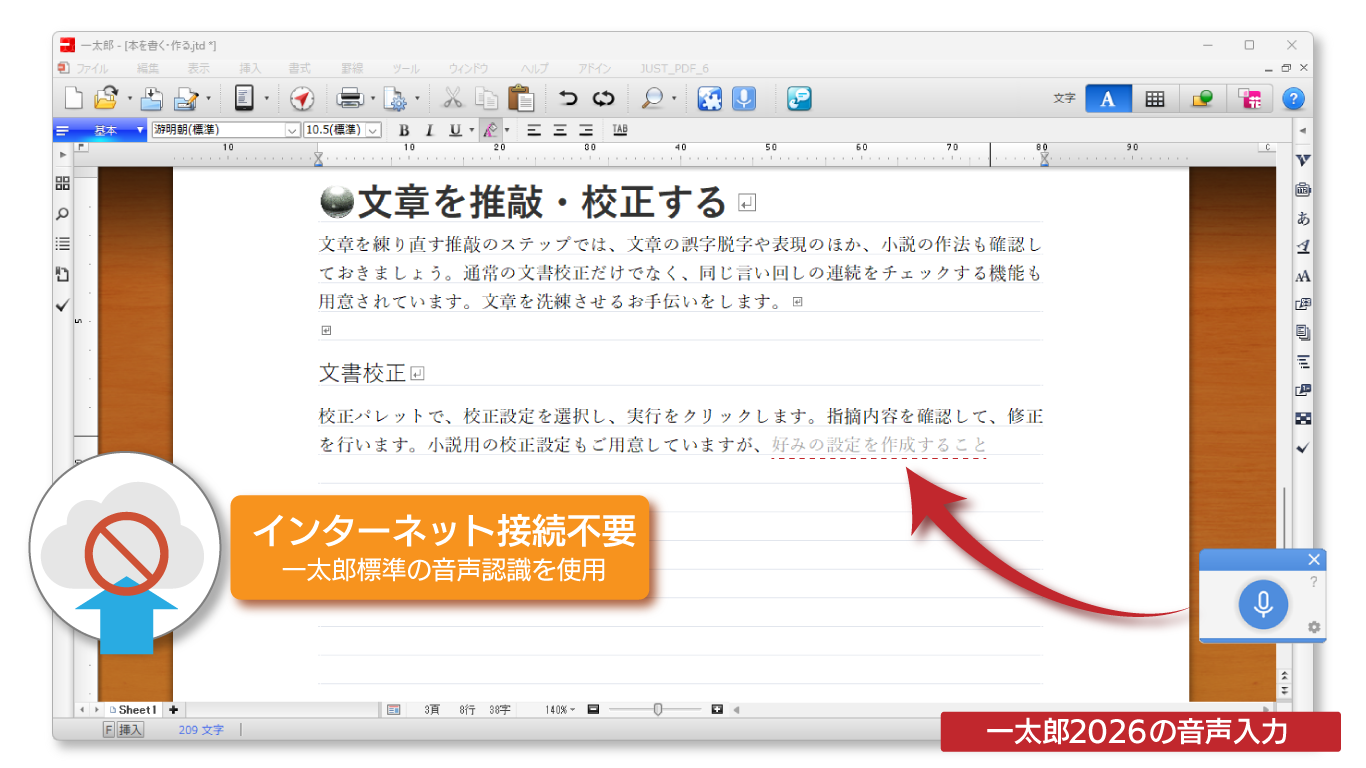The height and width of the screenshot is (768, 1366).
Task: Click the zoom slider handle in the status bar
Action: (657, 710)
